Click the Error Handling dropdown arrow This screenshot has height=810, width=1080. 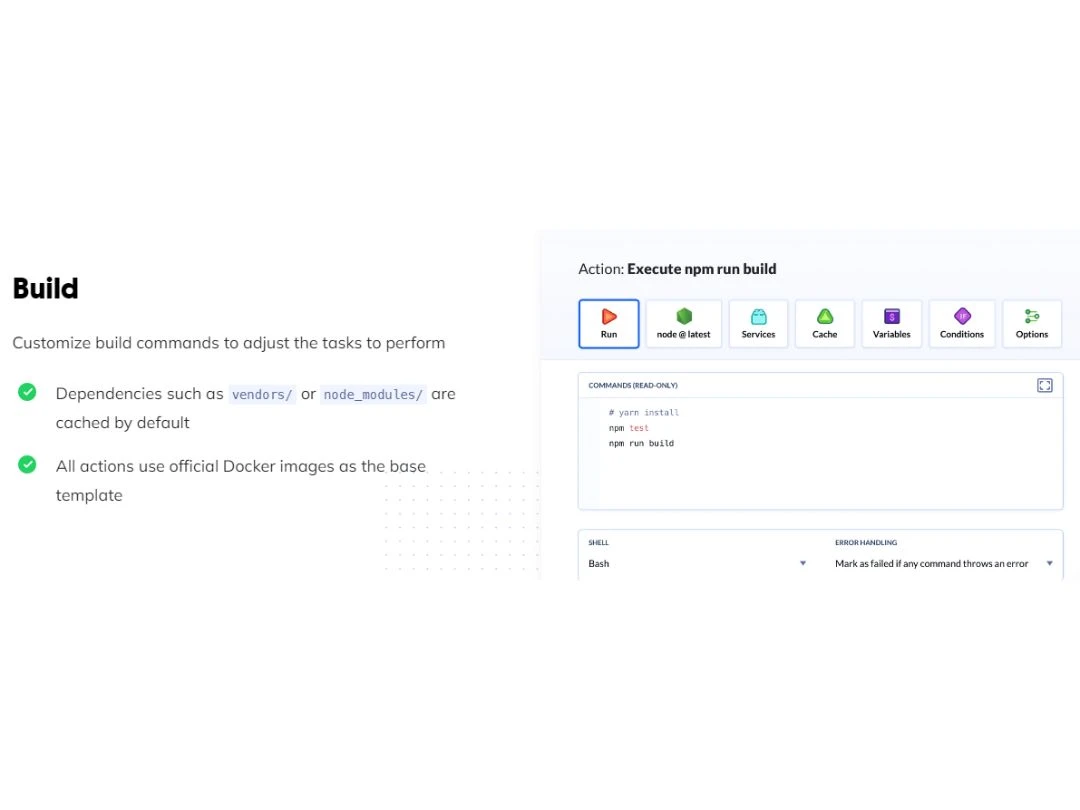(1050, 563)
